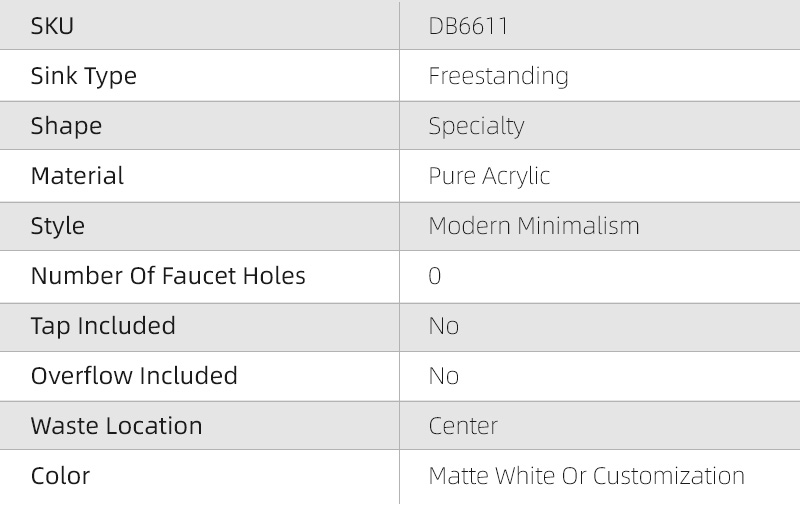Click the Shape row label
The width and height of the screenshot is (800, 505).
(x=66, y=126)
